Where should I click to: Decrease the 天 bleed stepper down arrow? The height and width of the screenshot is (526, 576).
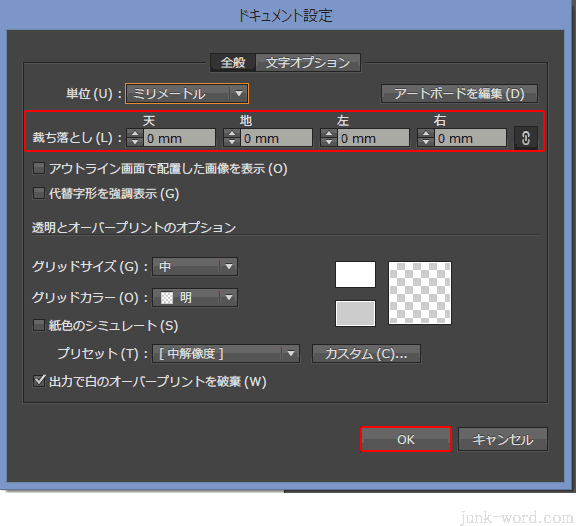click(x=135, y=143)
